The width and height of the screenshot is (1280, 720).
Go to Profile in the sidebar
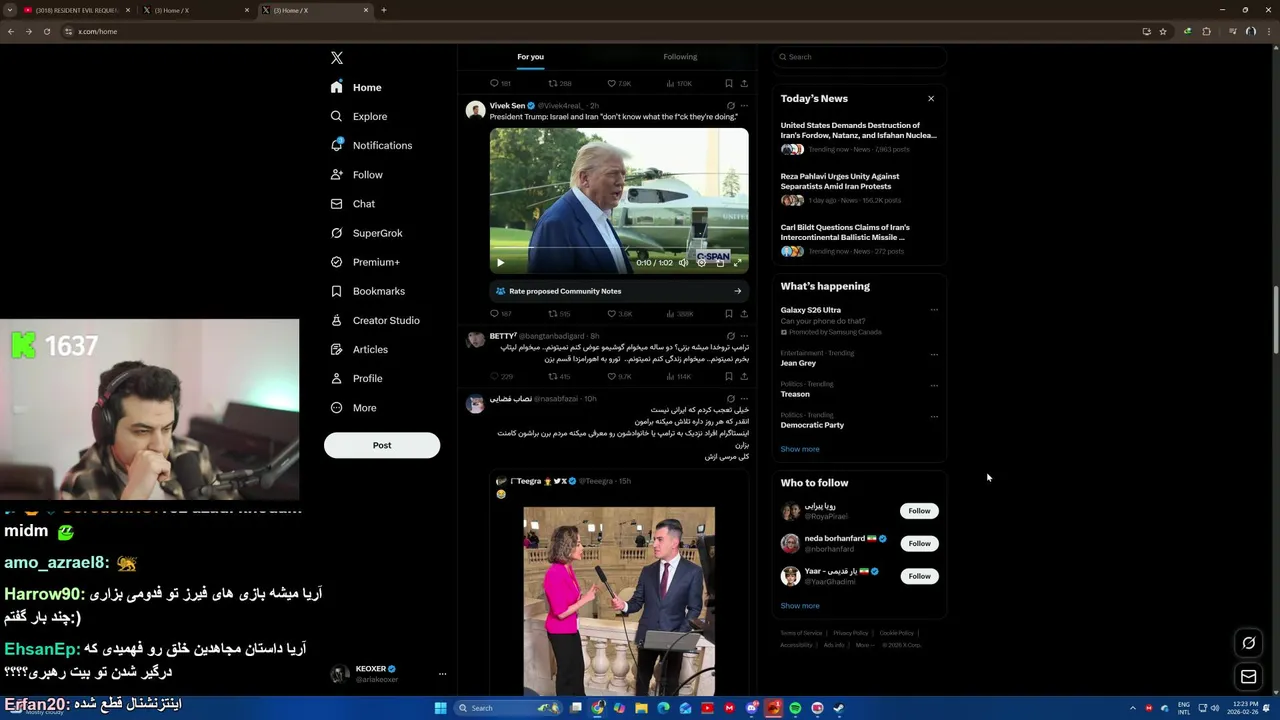coord(357,378)
